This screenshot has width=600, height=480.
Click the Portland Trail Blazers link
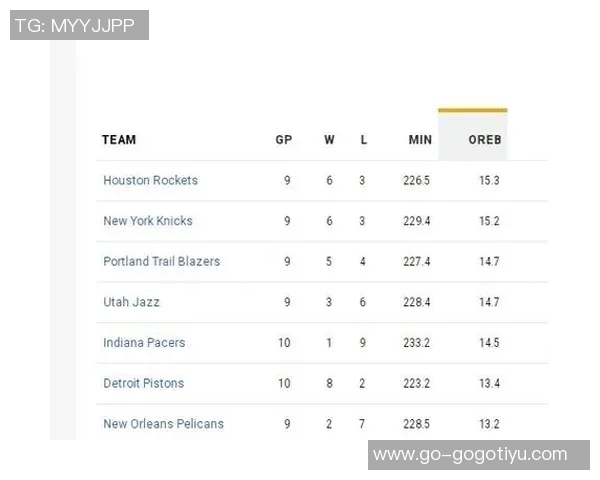[161, 262]
